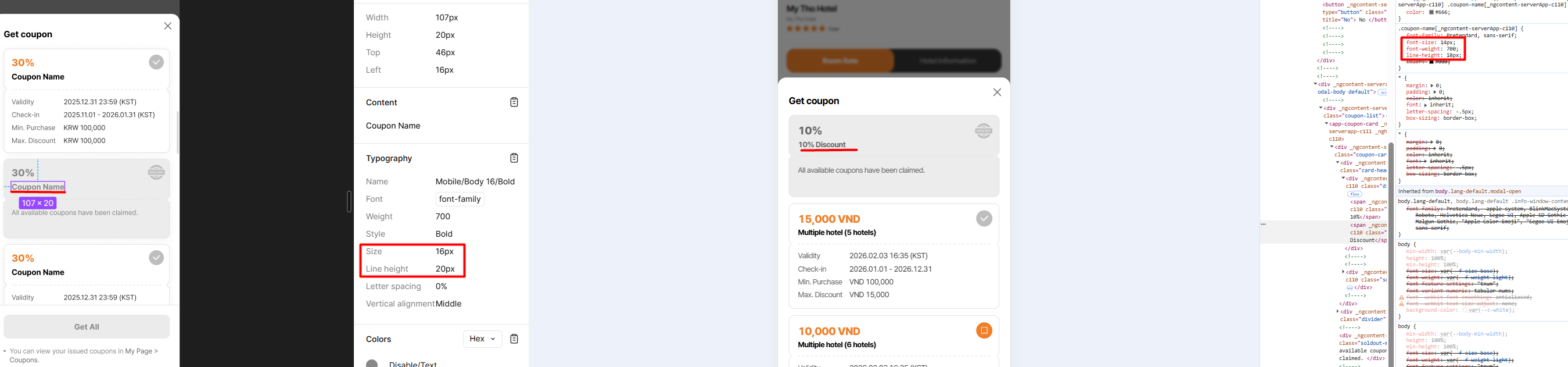1568x367 pixels.
Task: Copy the Colors section values
Action: [x=514, y=339]
